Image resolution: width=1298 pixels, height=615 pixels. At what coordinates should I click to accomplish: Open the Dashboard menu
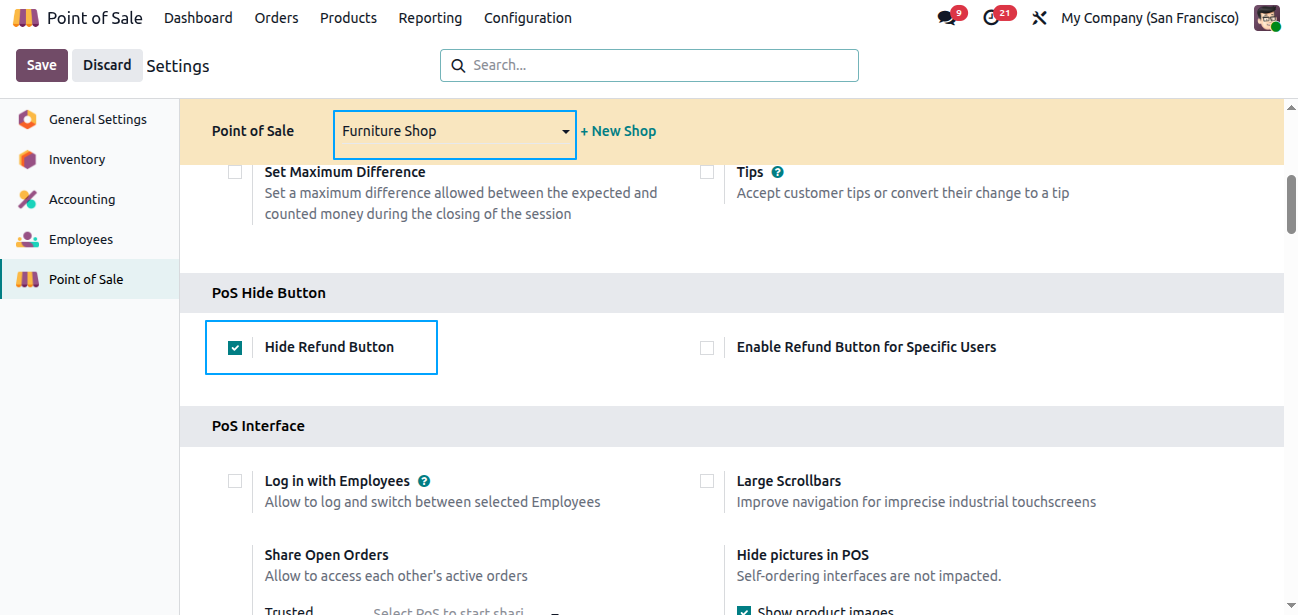[x=198, y=18]
